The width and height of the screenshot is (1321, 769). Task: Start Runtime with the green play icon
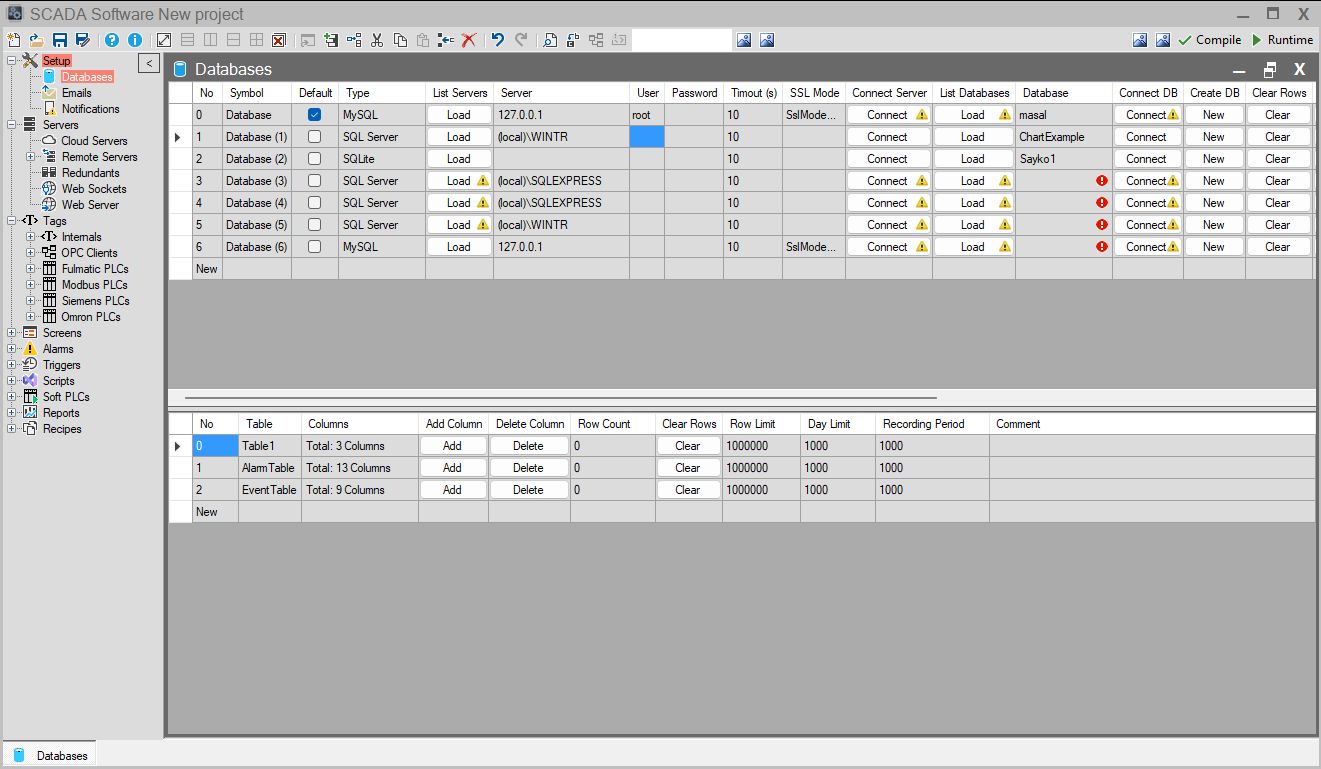pos(1257,40)
